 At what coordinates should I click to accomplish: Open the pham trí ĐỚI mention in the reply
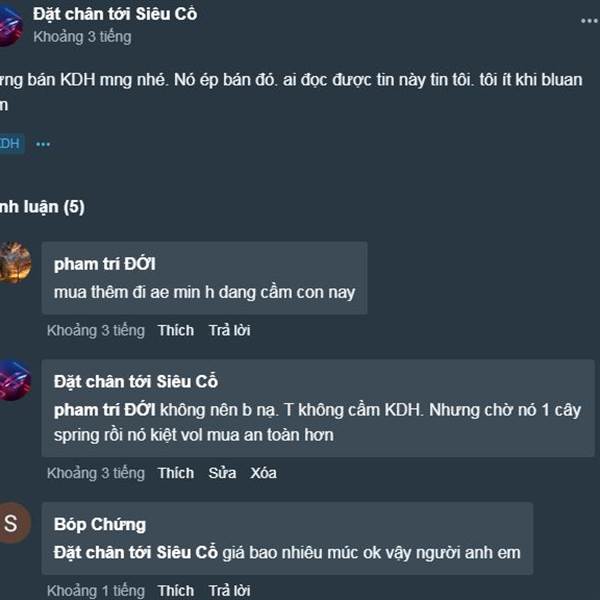coord(104,410)
